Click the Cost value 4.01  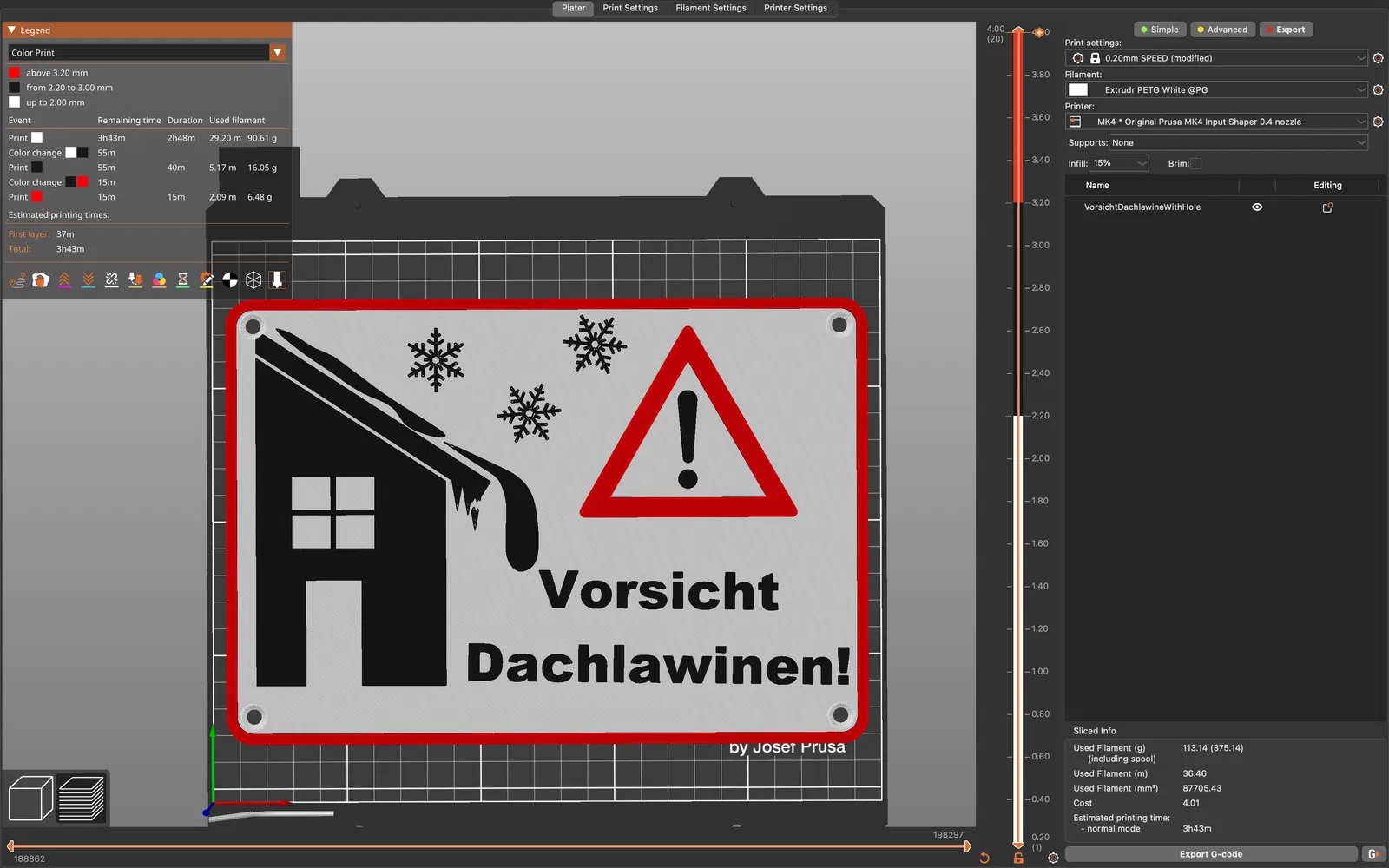(x=1191, y=804)
